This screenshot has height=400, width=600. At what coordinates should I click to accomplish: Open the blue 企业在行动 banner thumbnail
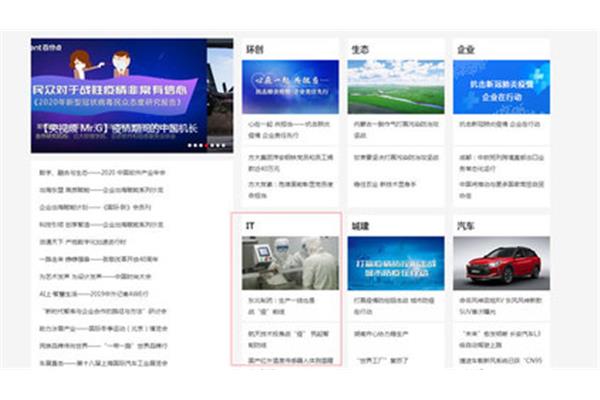[x=502, y=87]
